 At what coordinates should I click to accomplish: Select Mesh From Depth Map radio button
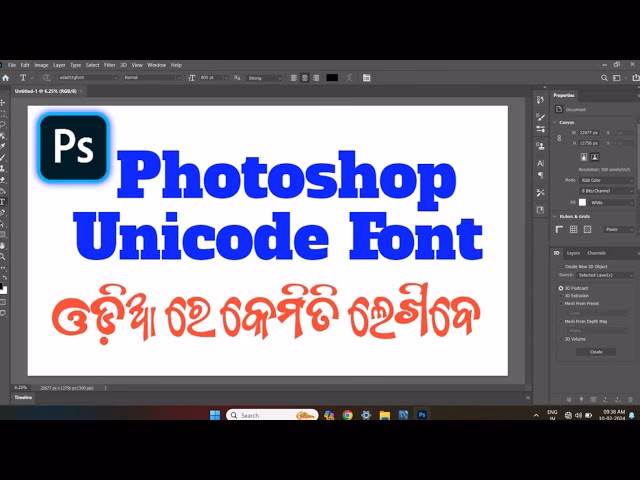561,322
